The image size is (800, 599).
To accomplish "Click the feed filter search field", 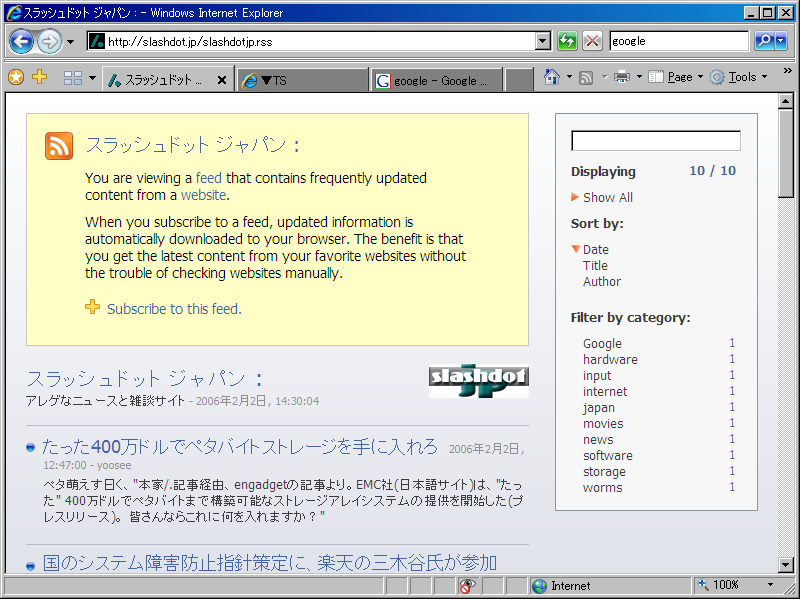I will (x=656, y=141).
